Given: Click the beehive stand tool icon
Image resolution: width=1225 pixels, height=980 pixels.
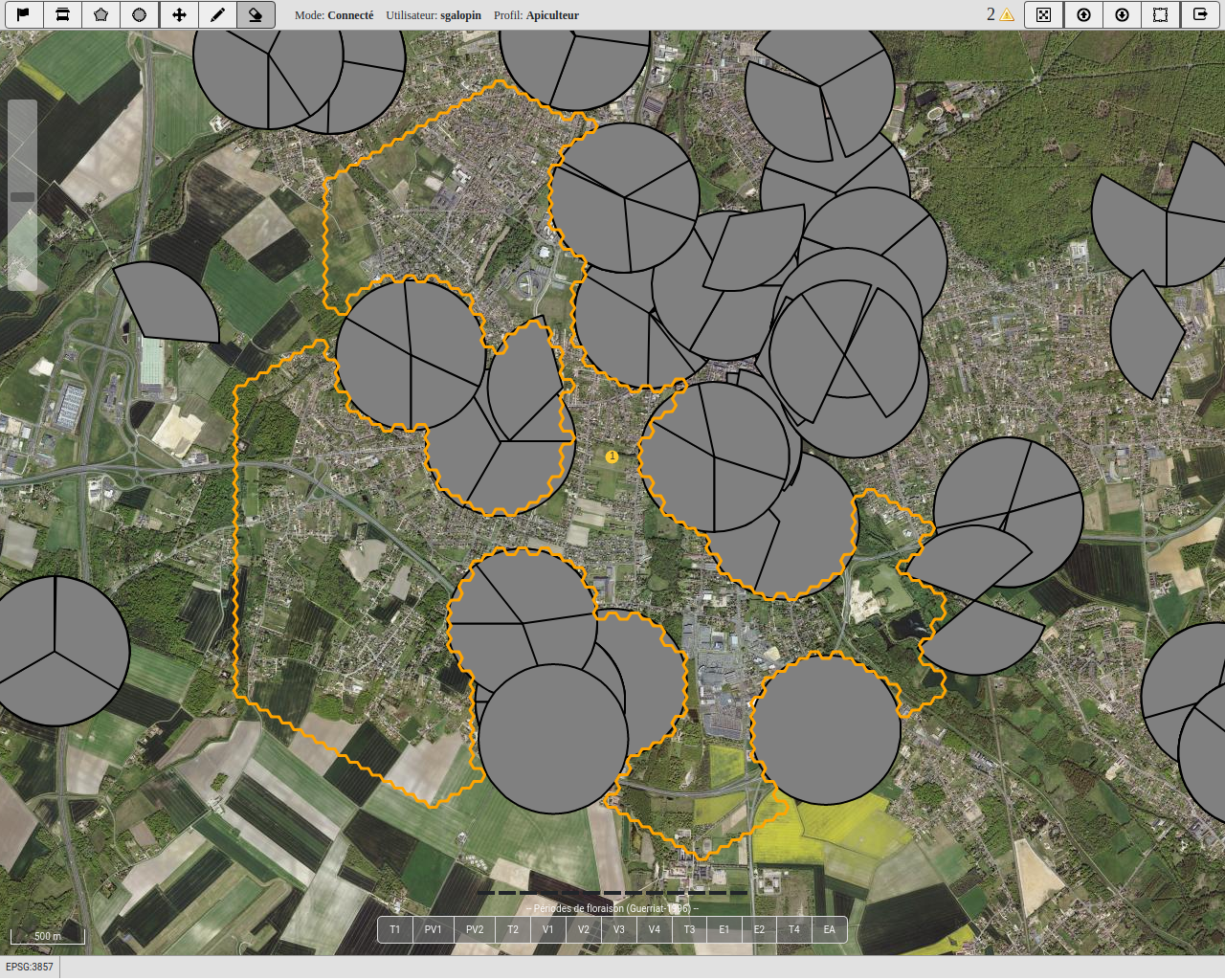Looking at the screenshot, I should (x=62, y=14).
